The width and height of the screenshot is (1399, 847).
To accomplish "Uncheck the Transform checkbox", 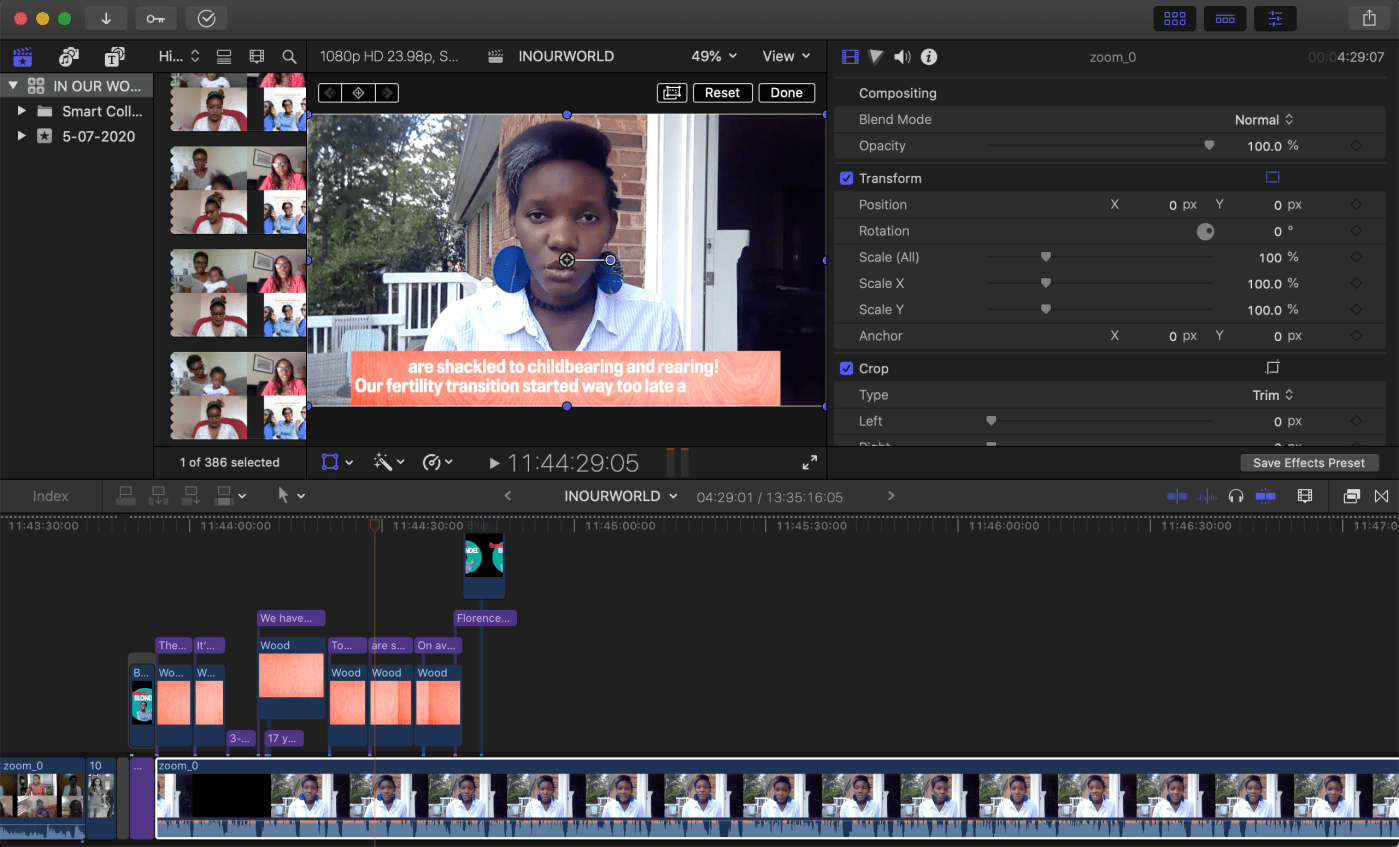I will tap(846, 178).
